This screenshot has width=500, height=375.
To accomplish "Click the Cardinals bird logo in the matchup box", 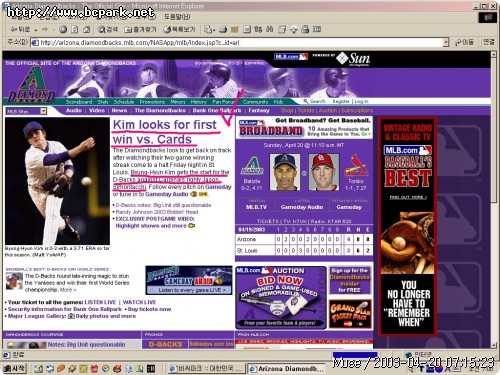I will pyautogui.click(x=356, y=165).
